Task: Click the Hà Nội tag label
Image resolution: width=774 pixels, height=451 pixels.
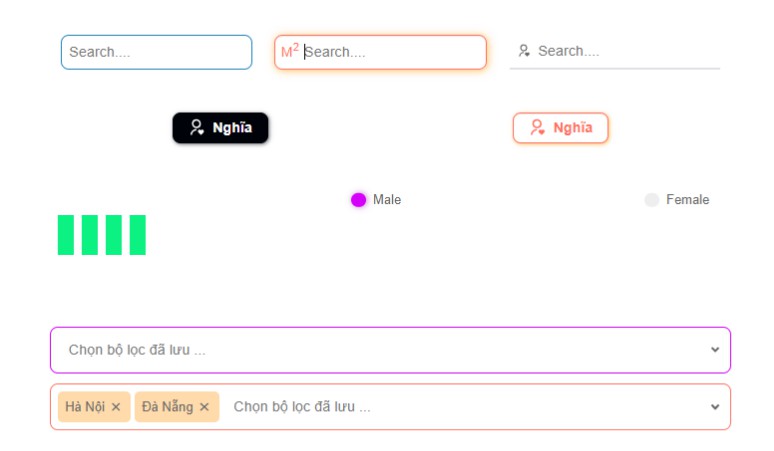Action: point(85,407)
